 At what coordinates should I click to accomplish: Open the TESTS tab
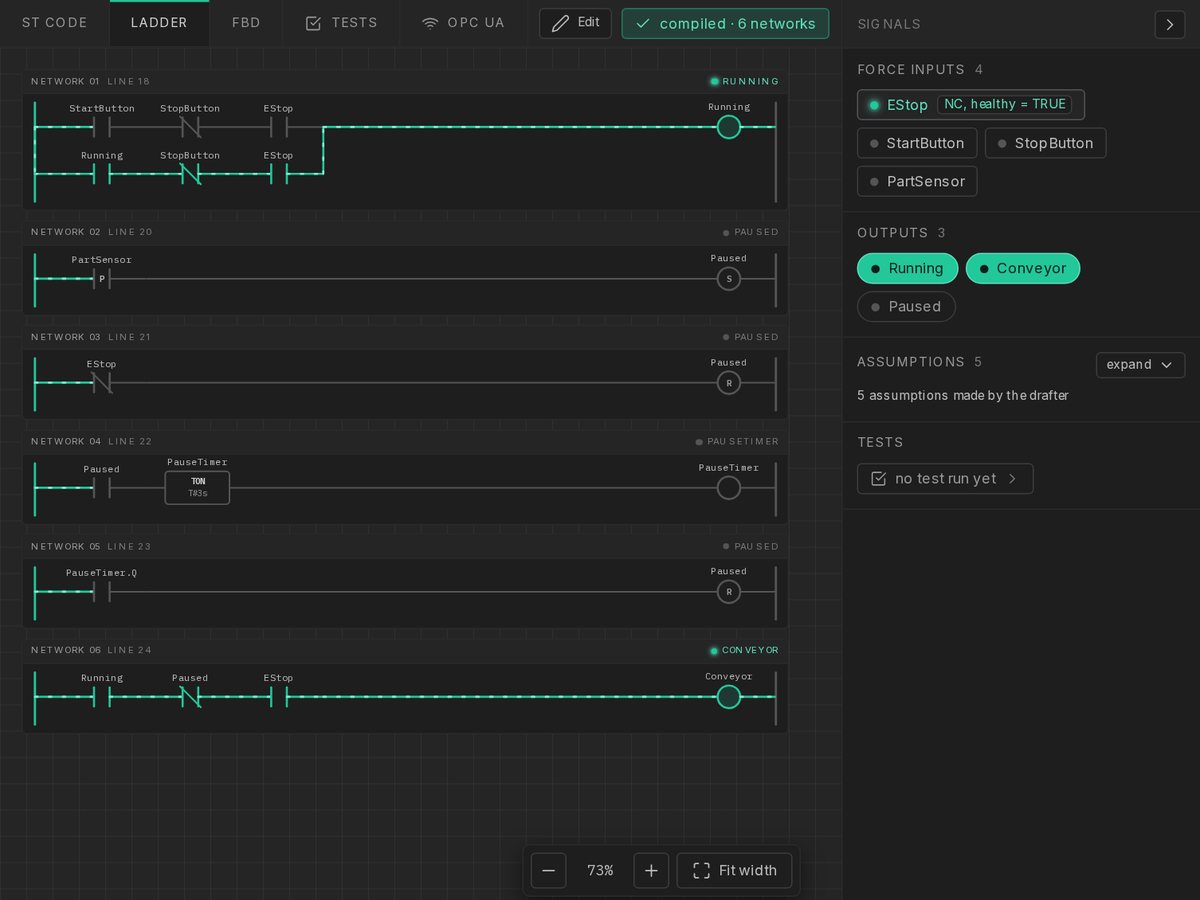pos(341,23)
